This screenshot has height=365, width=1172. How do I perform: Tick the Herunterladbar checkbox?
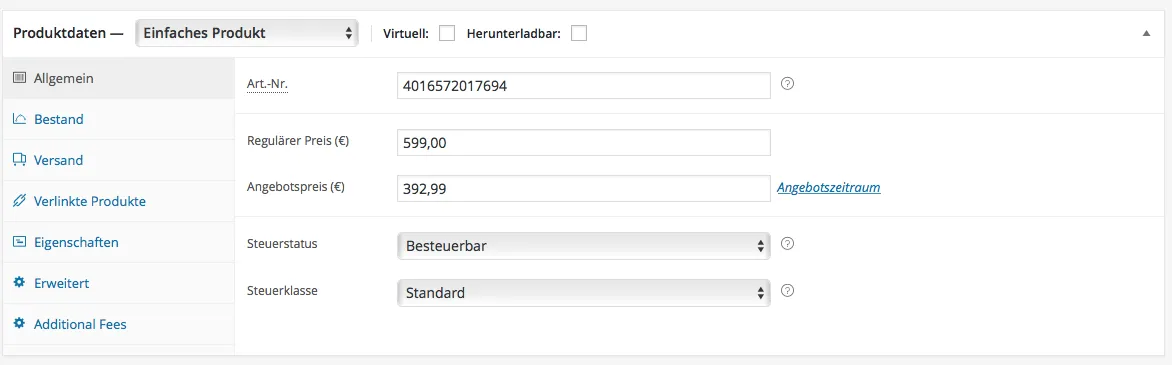click(579, 34)
